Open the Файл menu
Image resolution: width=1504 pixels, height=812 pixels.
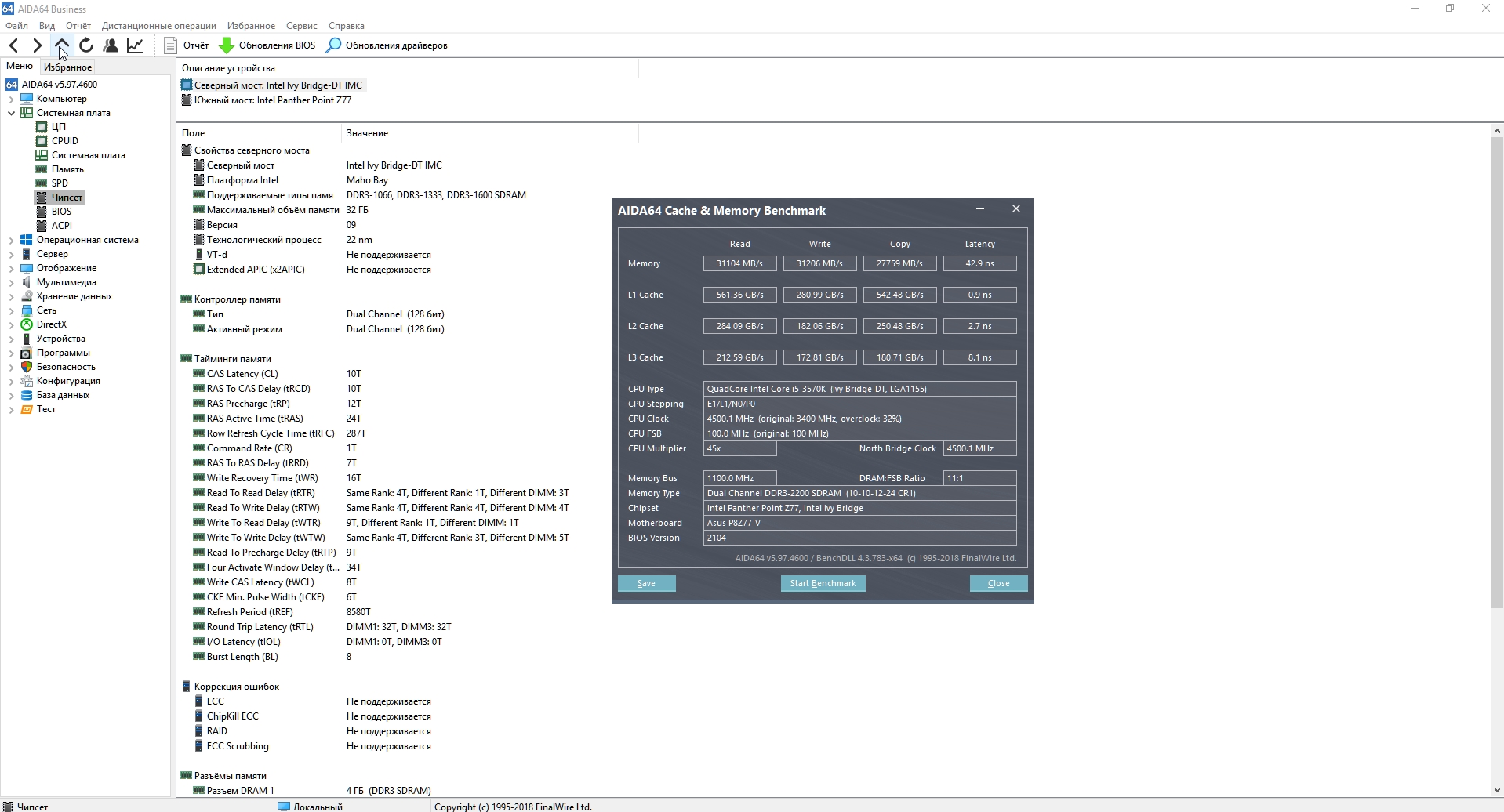[x=16, y=26]
